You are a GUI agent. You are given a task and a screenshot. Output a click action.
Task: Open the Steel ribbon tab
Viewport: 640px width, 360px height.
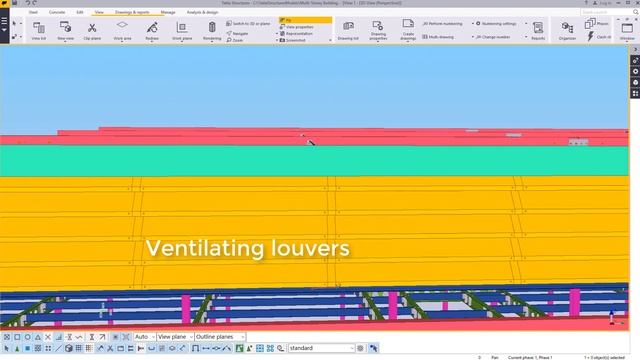(33, 12)
